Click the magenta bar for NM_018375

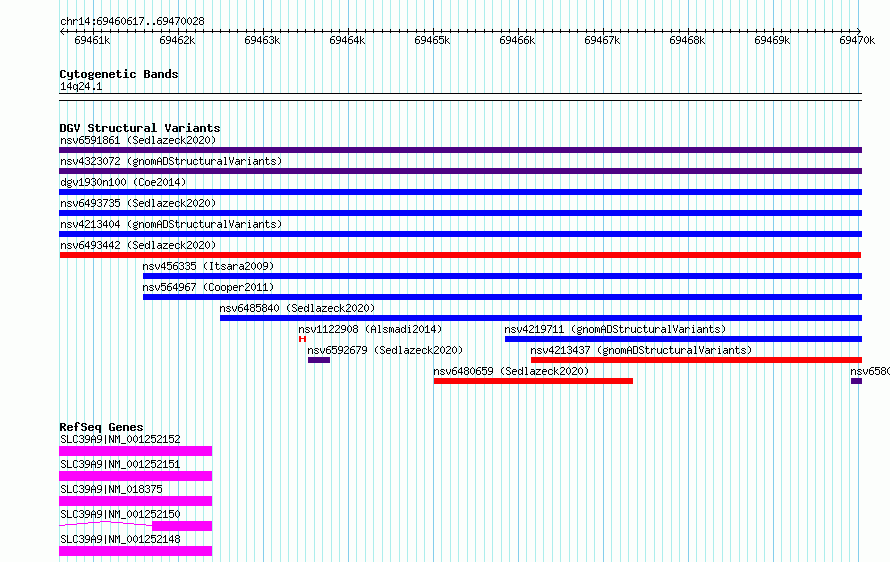coord(136,501)
